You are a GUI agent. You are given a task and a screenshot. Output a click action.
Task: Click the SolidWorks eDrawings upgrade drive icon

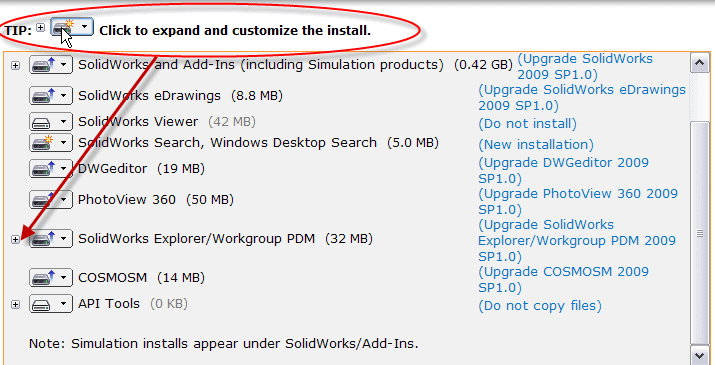click(45, 96)
